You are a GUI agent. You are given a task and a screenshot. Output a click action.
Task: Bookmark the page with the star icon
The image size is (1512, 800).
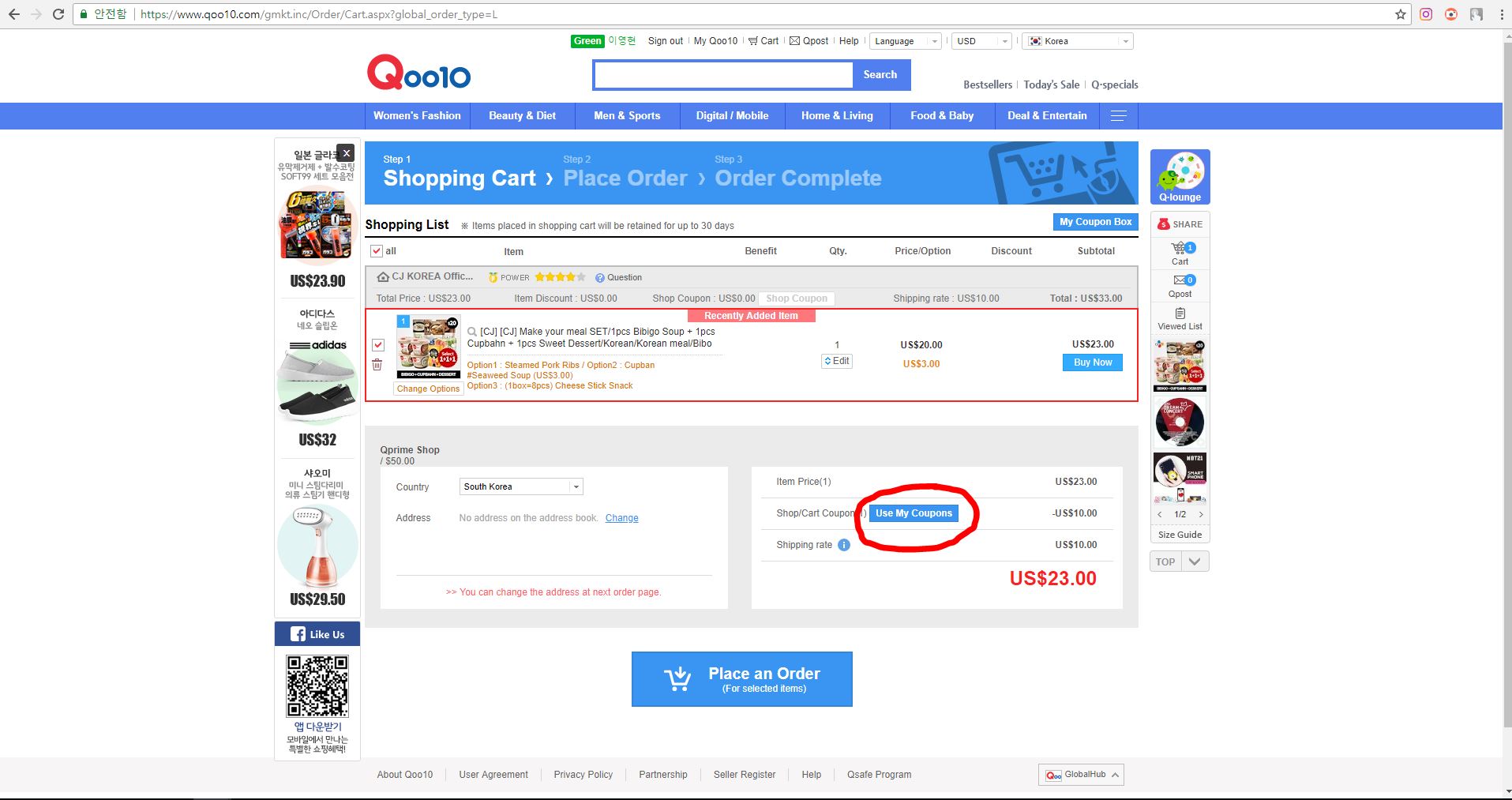[x=1401, y=14]
